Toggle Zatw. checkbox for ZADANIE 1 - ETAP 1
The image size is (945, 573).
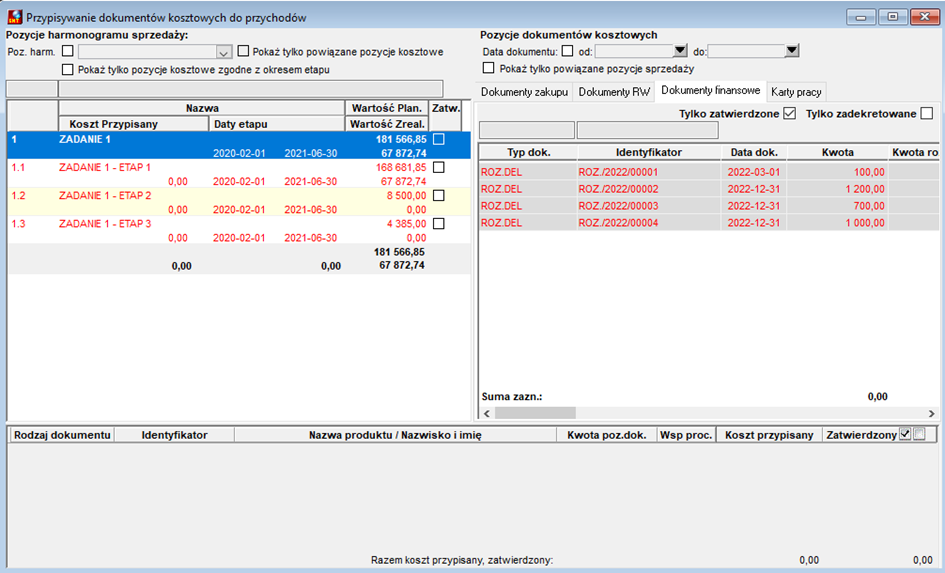[439, 168]
